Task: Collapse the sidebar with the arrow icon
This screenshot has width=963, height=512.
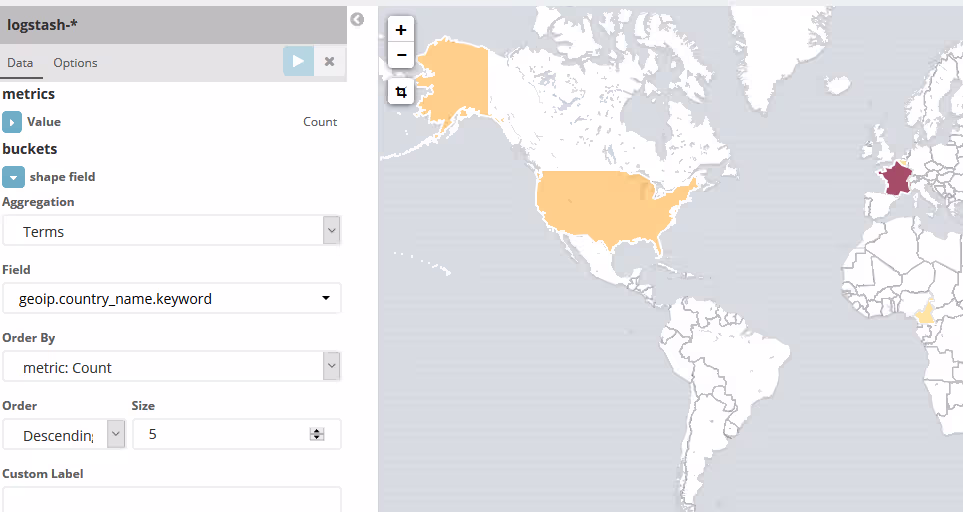Action: pyautogui.click(x=357, y=19)
